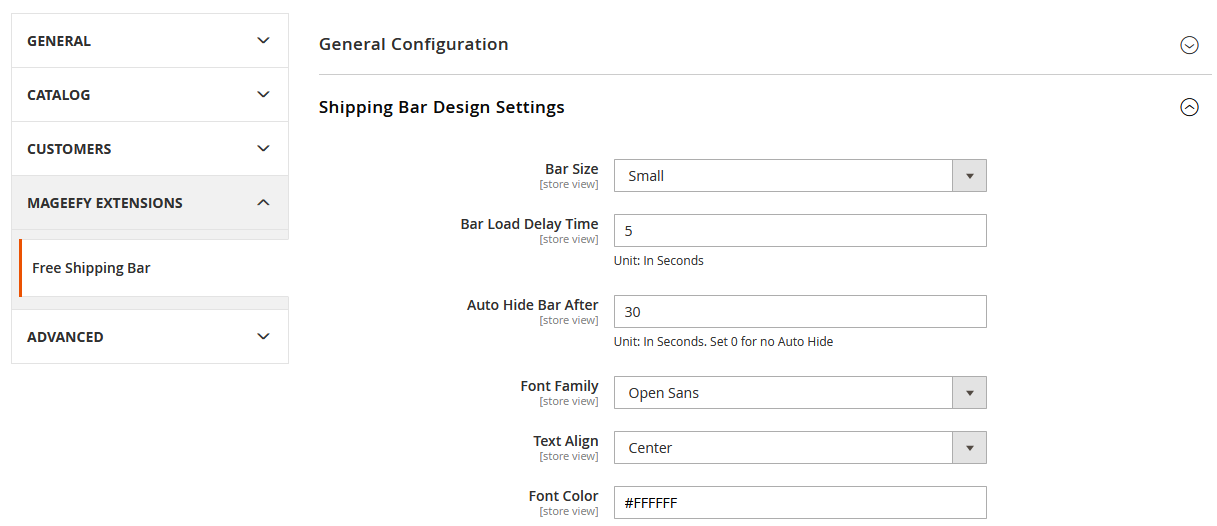Open the CATALOG configuration section label

[59, 95]
